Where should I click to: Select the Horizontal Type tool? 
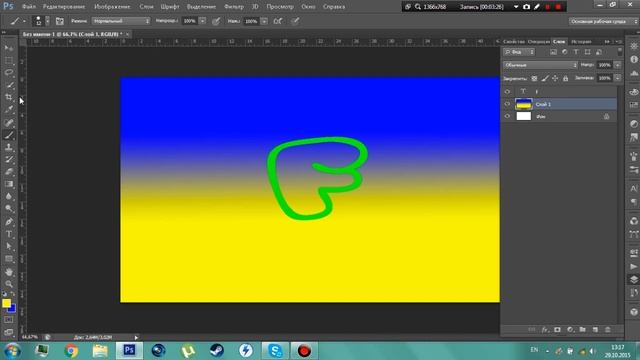(9, 234)
